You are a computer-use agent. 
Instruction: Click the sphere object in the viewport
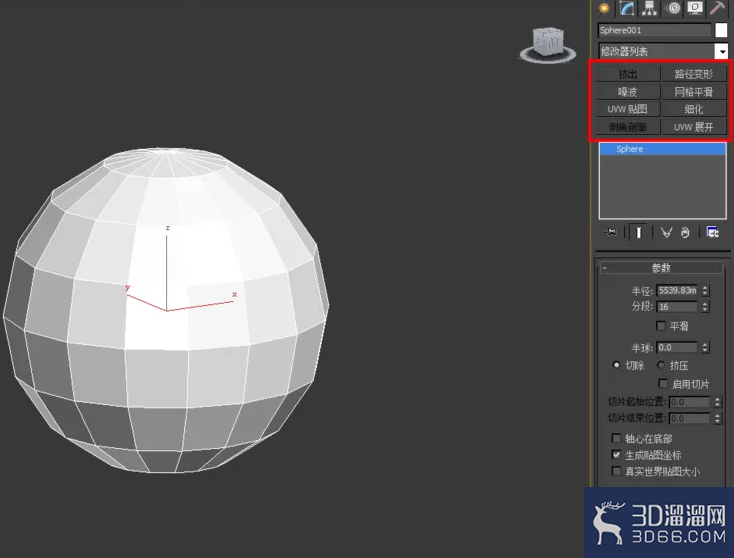pyautogui.click(x=166, y=310)
